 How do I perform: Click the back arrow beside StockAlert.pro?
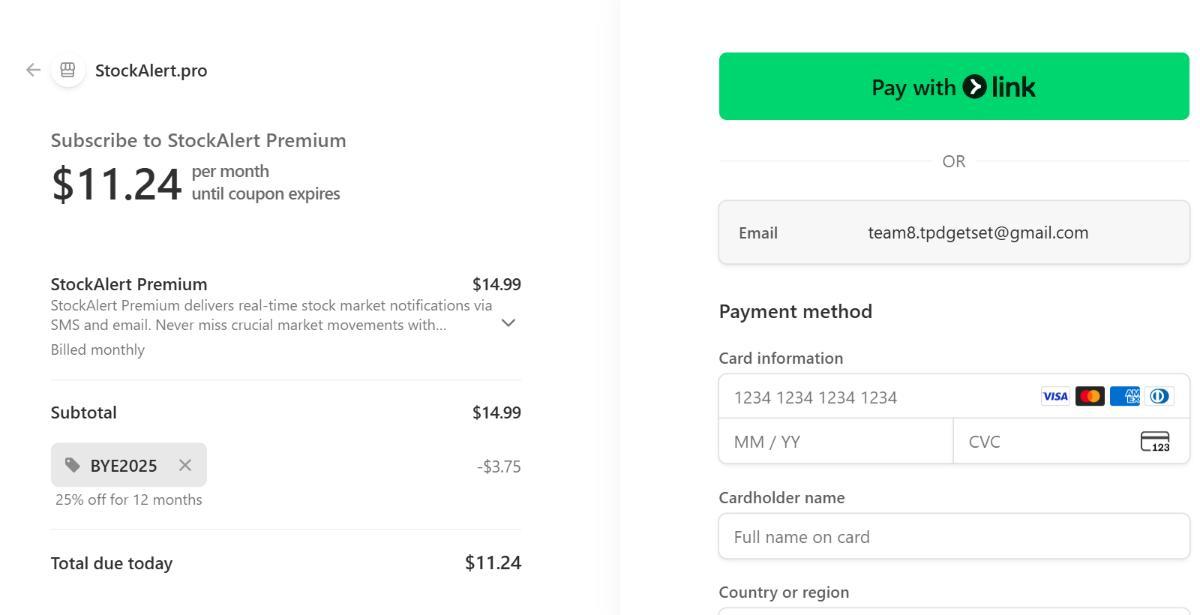point(33,70)
